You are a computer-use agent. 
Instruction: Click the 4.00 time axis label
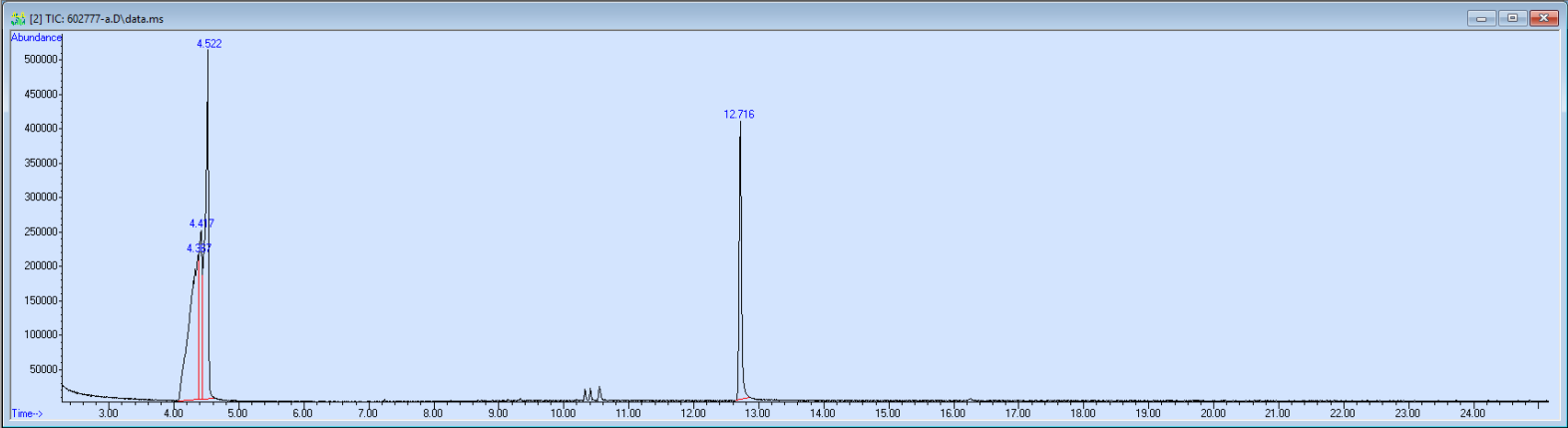pos(173,413)
